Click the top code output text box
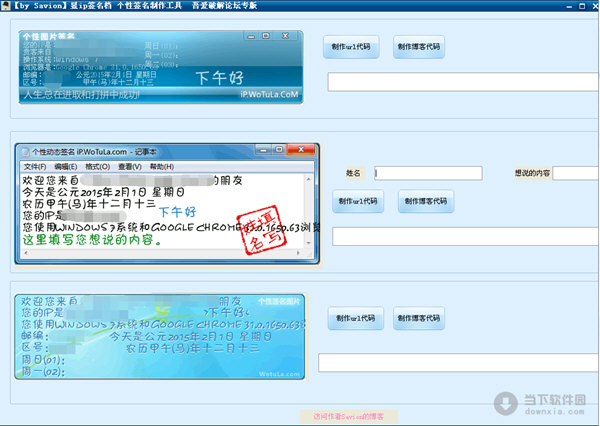The width and height of the screenshot is (600, 426). coord(463,82)
